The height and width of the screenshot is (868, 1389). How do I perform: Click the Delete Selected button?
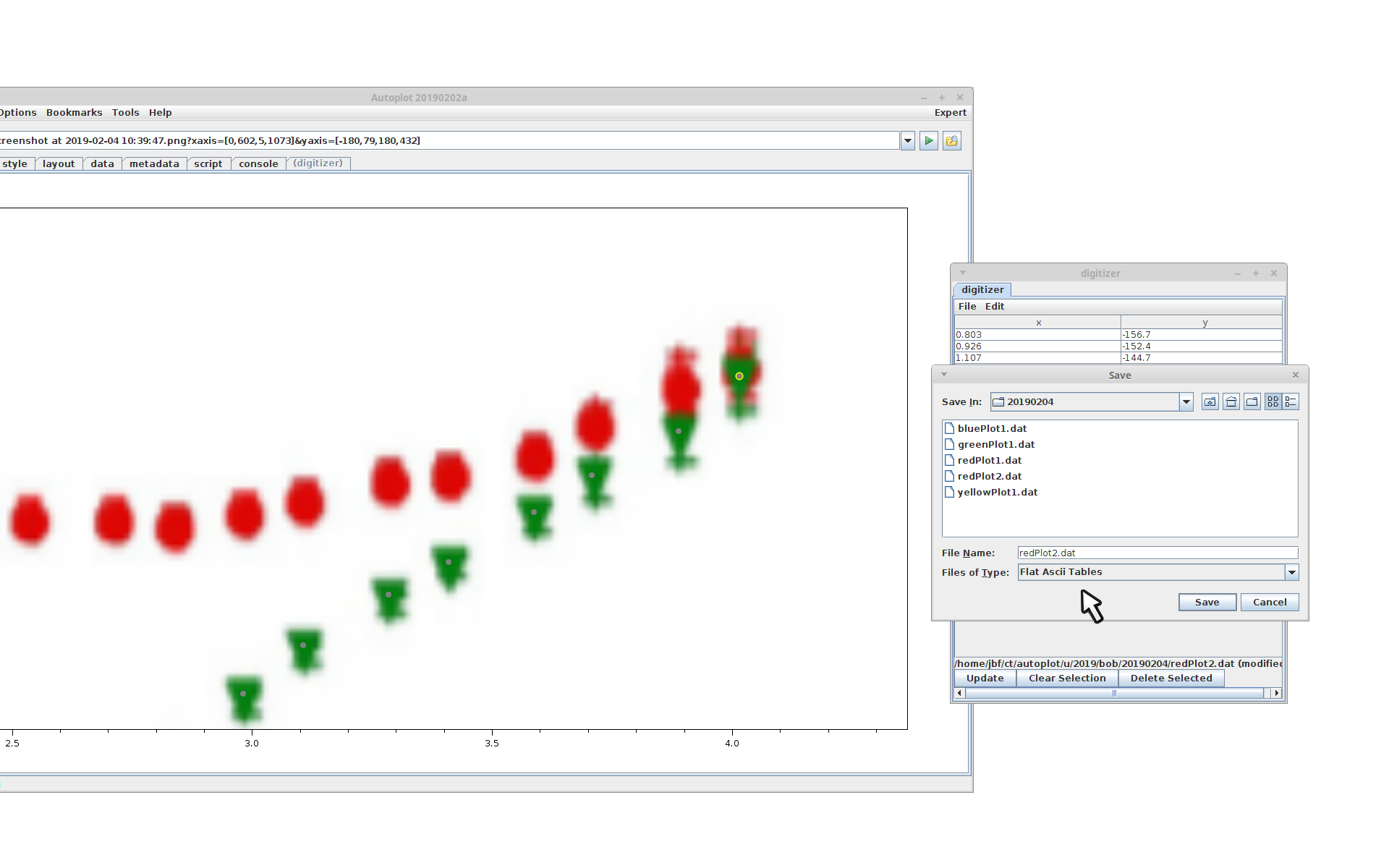click(1171, 678)
